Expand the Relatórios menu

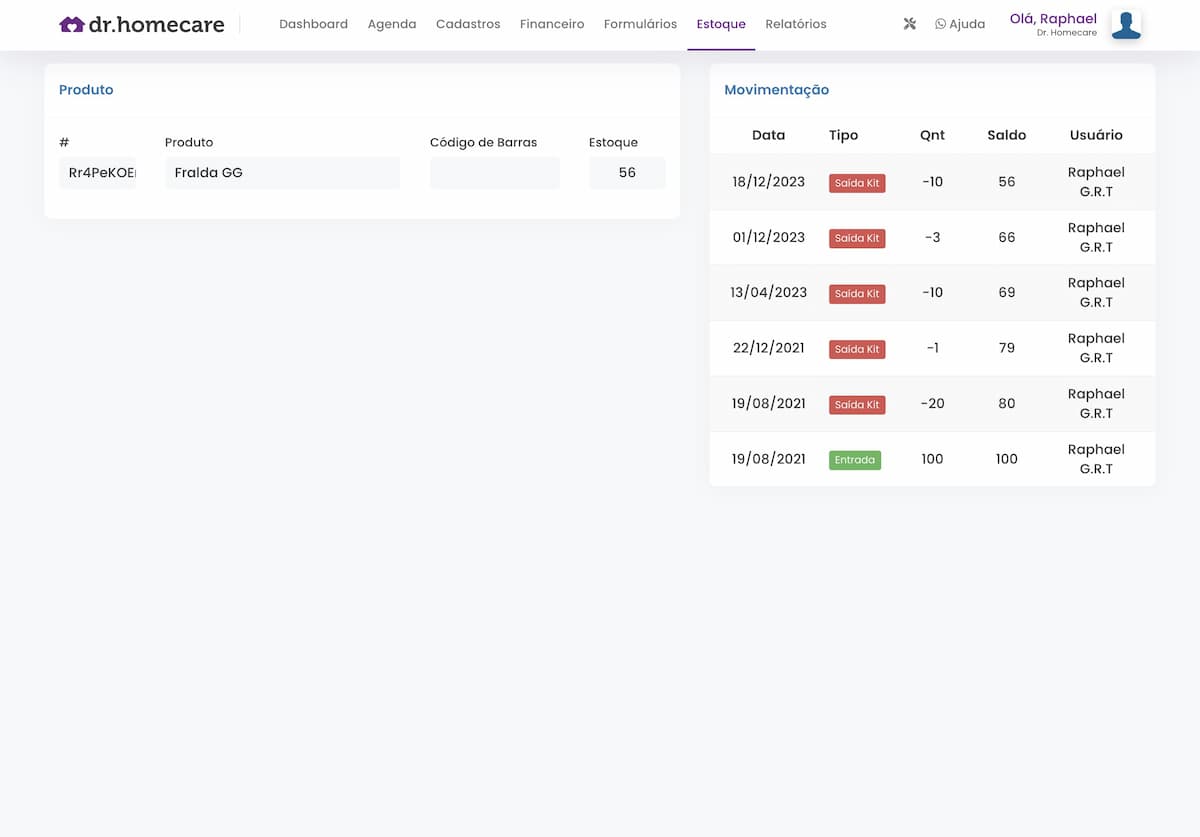pyautogui.click(x=795, y=24)
